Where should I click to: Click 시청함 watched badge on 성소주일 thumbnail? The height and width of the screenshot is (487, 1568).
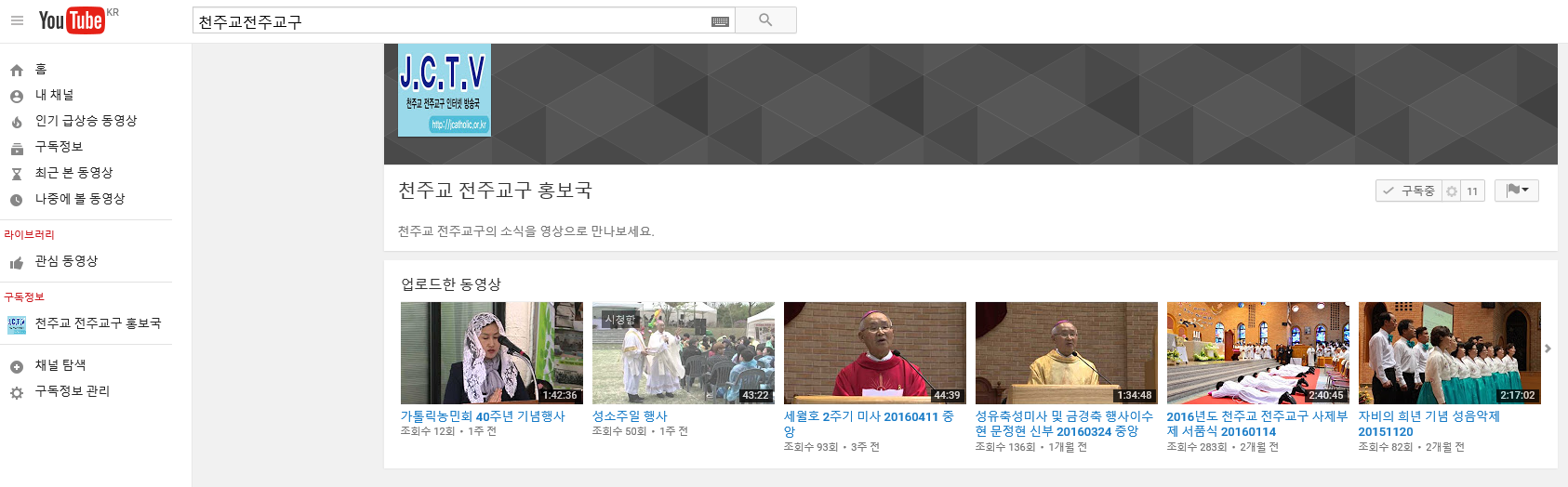pyautogui.click(x=619, y=320)
